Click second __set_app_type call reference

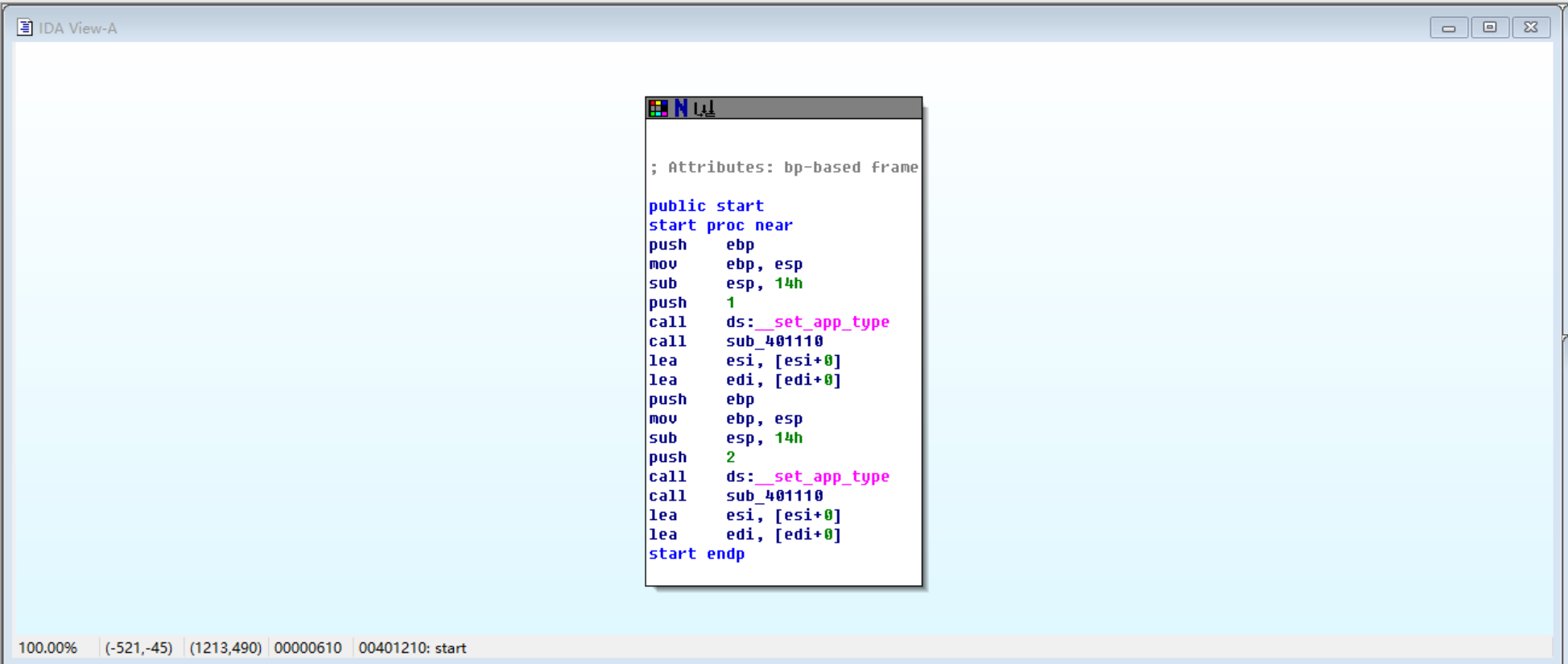coord(822,476)
